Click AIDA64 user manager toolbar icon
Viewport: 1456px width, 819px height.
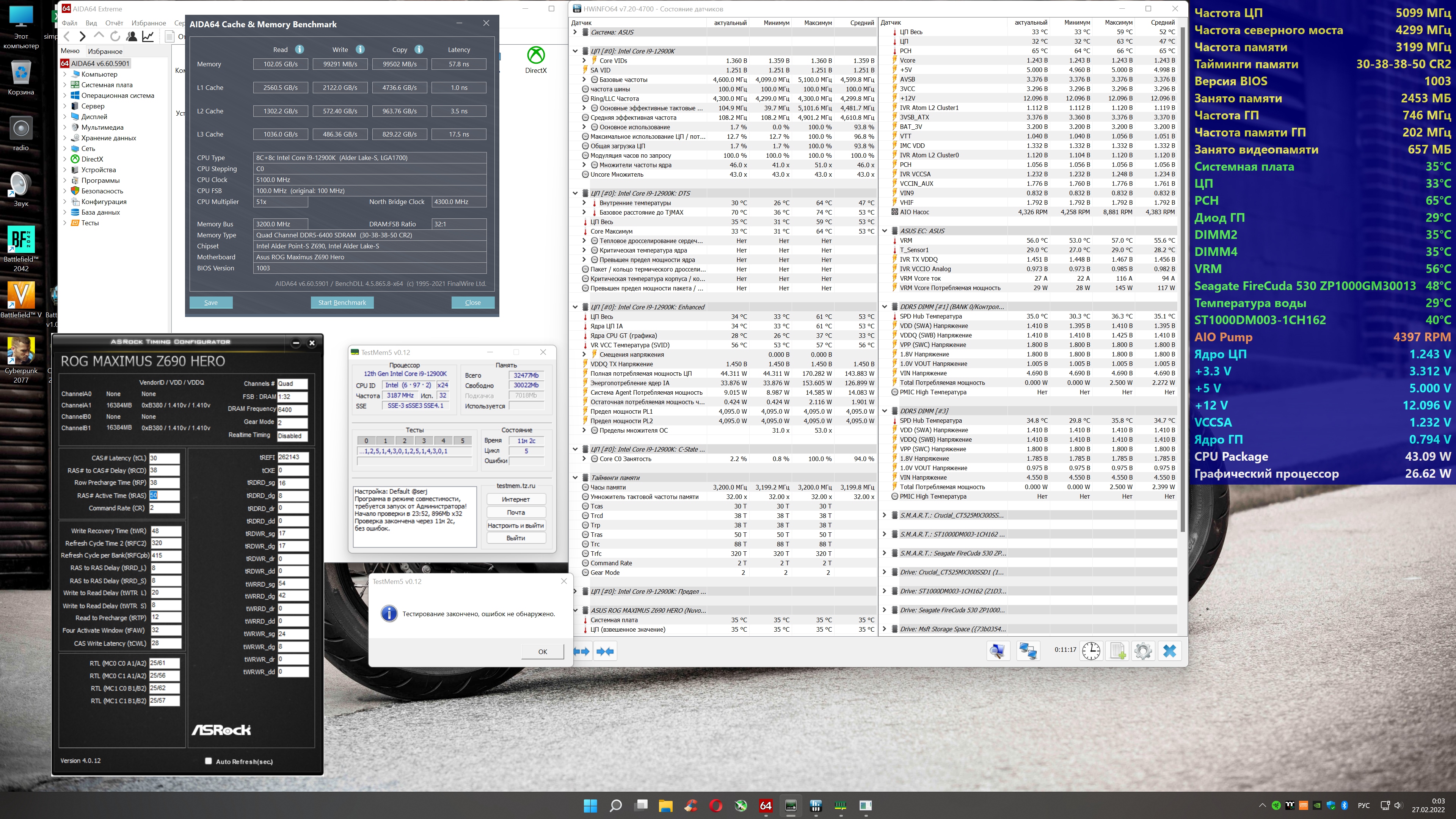[132, 37]
